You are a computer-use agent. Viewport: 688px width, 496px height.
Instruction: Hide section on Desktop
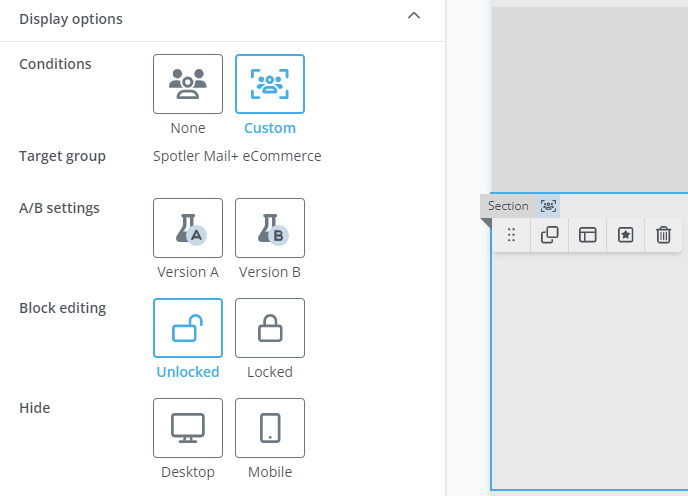(187, 428)
